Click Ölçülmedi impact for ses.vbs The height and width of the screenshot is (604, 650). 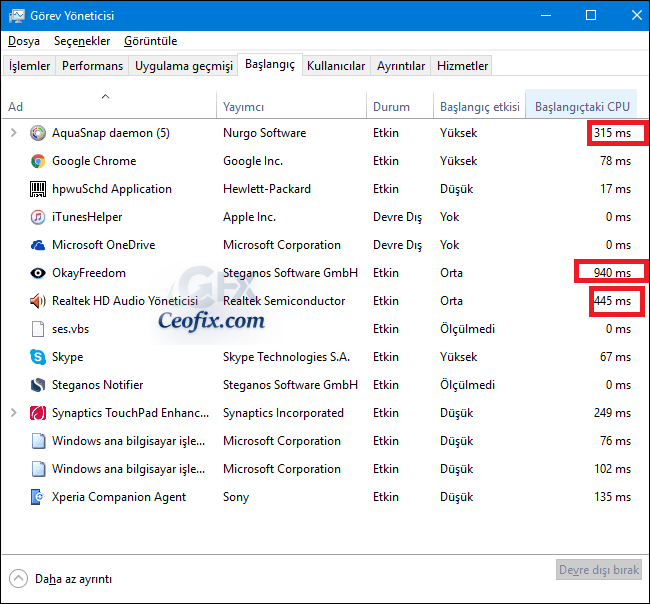467,329
